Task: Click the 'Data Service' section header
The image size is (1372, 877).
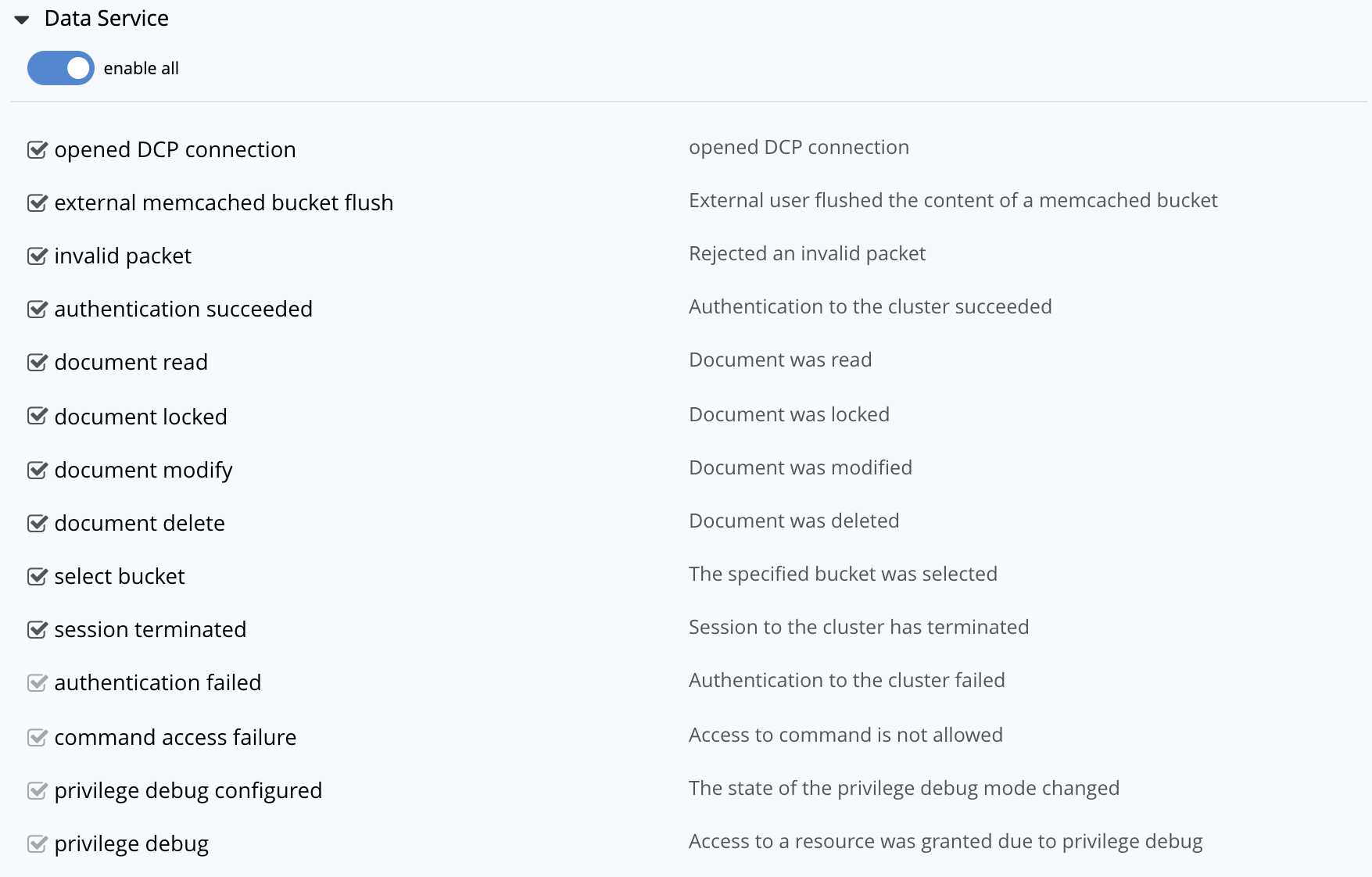Action: [x=107, y=18]
